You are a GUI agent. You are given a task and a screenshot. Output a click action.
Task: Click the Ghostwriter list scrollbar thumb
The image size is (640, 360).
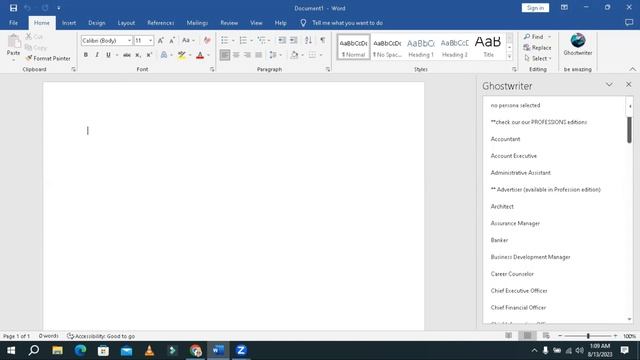click(629, 129)
